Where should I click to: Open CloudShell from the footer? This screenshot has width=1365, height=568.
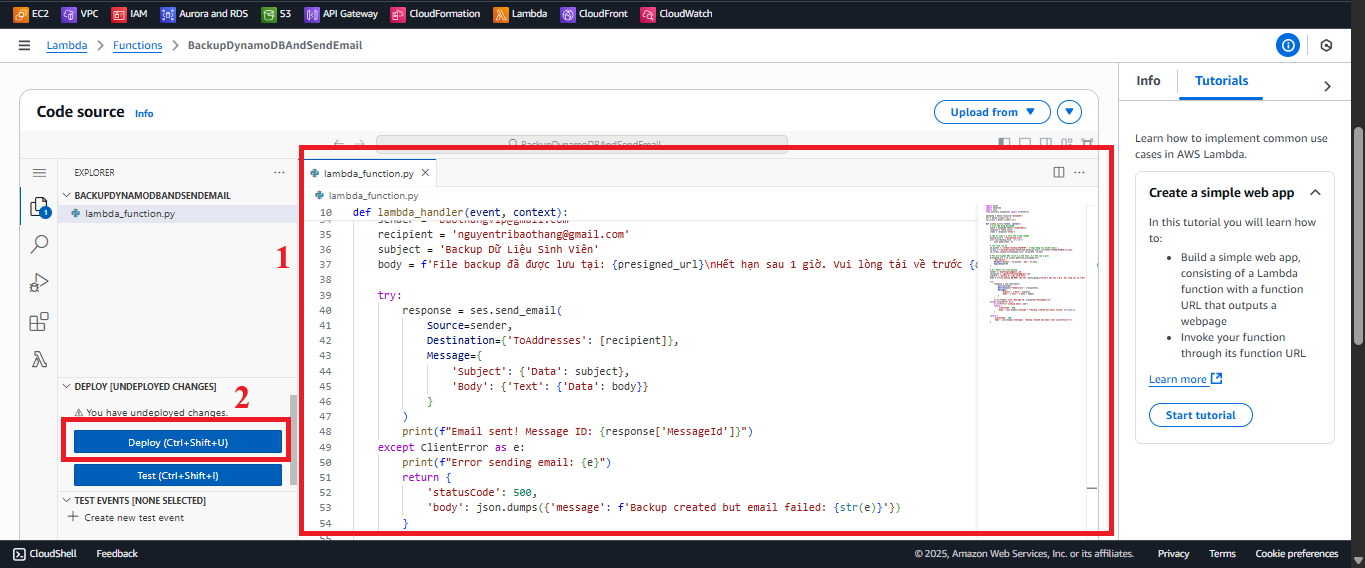click(x=47, y=553)
